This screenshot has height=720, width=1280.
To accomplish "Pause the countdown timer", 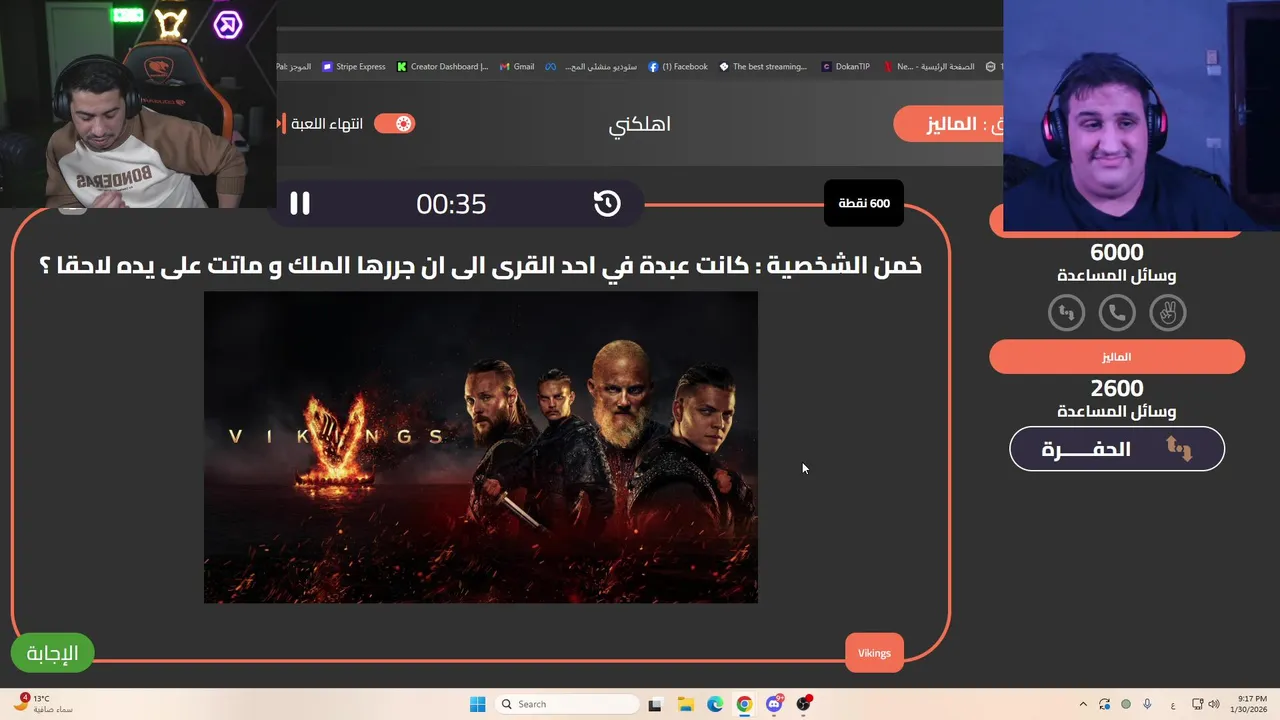I will (300, 204).
